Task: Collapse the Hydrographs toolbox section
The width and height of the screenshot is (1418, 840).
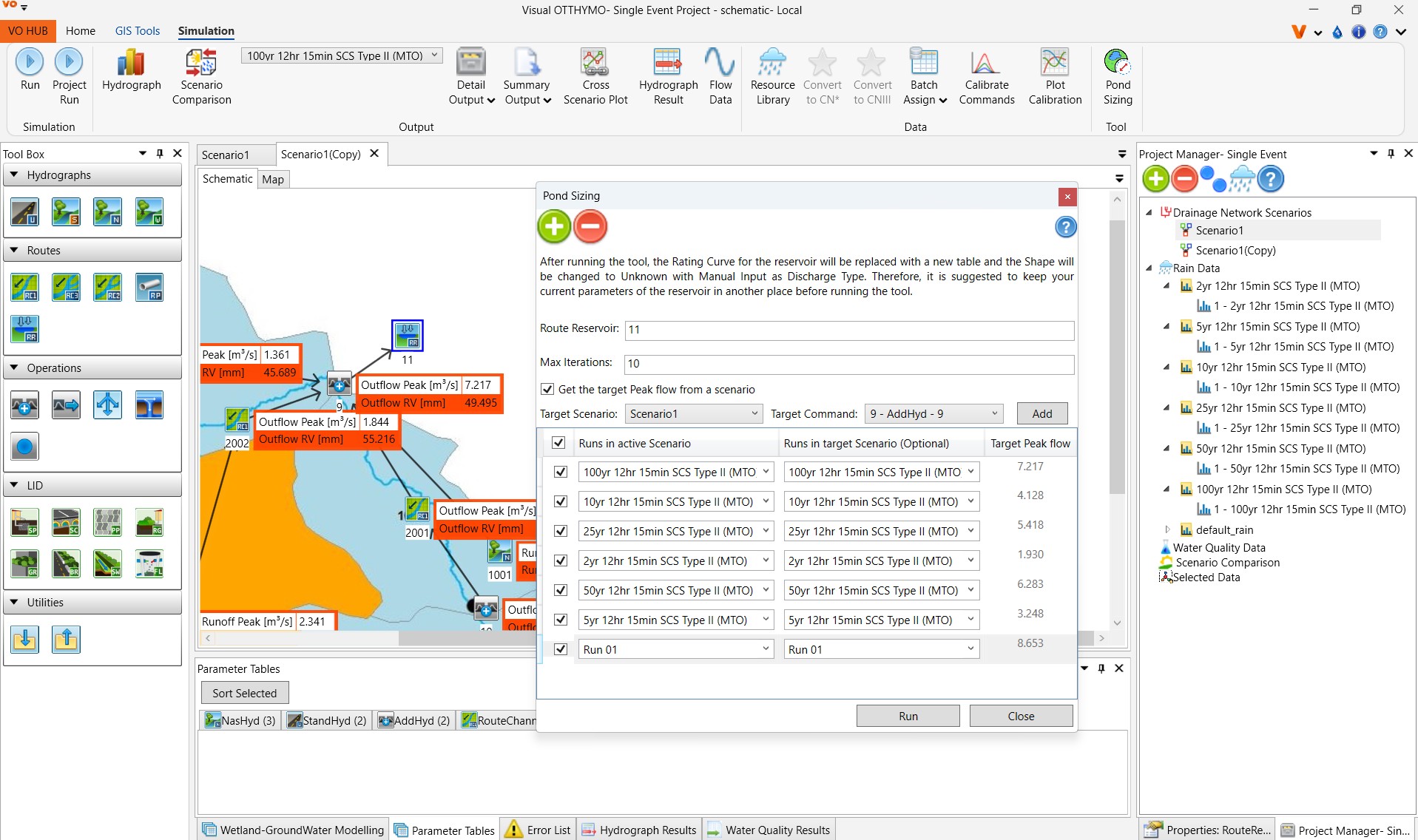Action: tap(14, 175)
